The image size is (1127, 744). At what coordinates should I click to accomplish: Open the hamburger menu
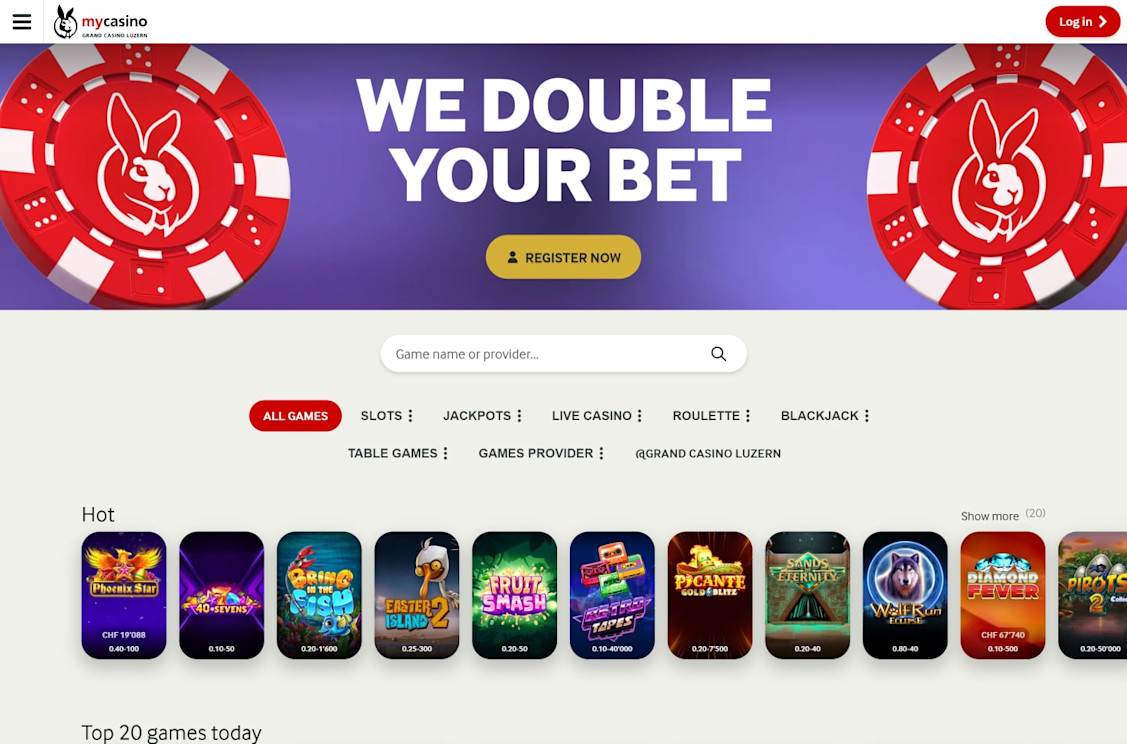(x=22, y=22)
